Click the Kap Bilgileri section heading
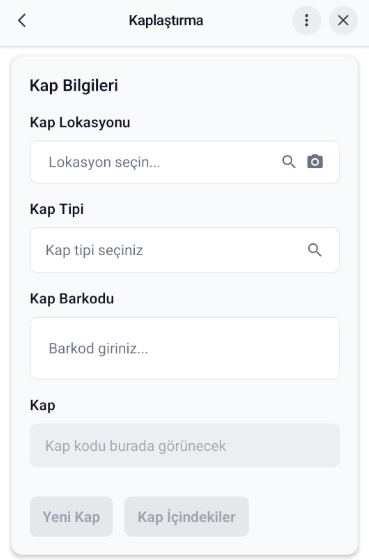 click(74, 86)
